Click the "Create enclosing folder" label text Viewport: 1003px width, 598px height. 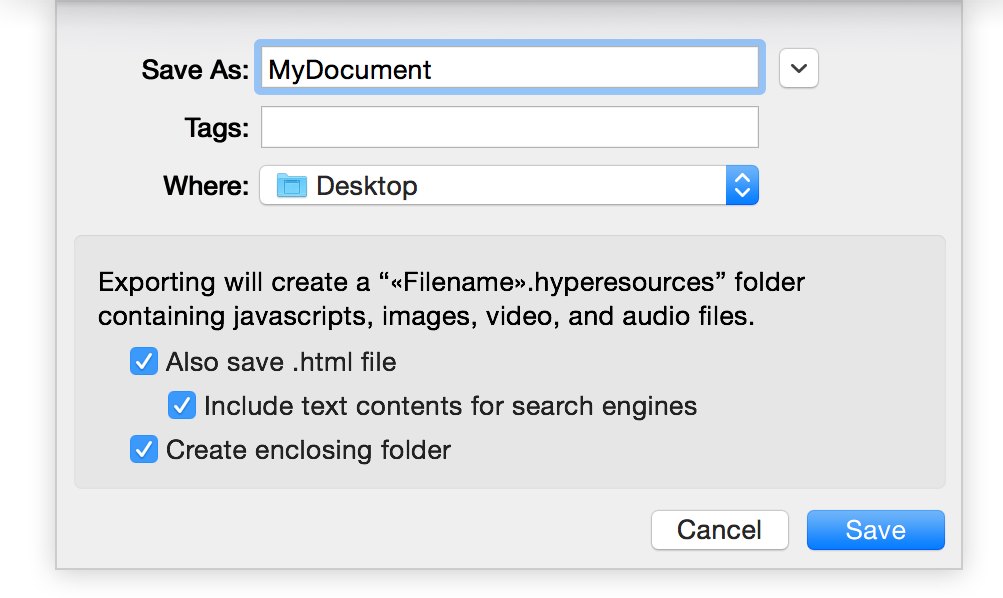tap(308, 450)
